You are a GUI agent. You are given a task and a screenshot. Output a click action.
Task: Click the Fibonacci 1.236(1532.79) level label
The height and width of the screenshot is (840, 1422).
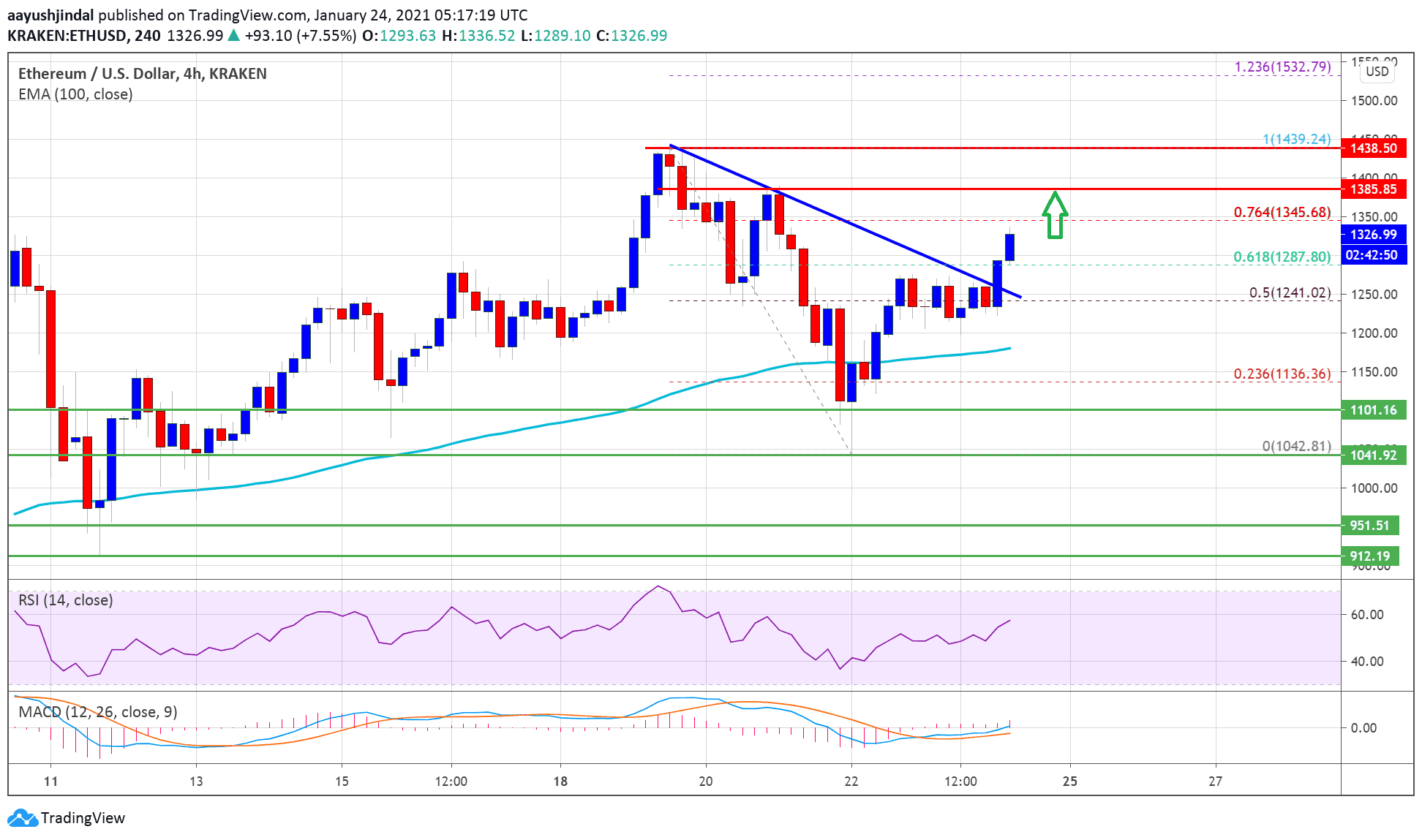pyautogui.click(x=1283, y=67)
